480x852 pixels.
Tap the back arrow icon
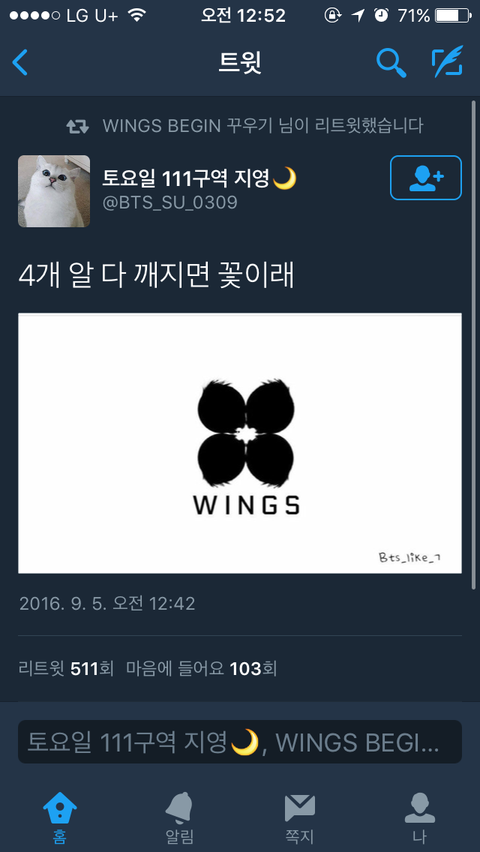(20, 62)
